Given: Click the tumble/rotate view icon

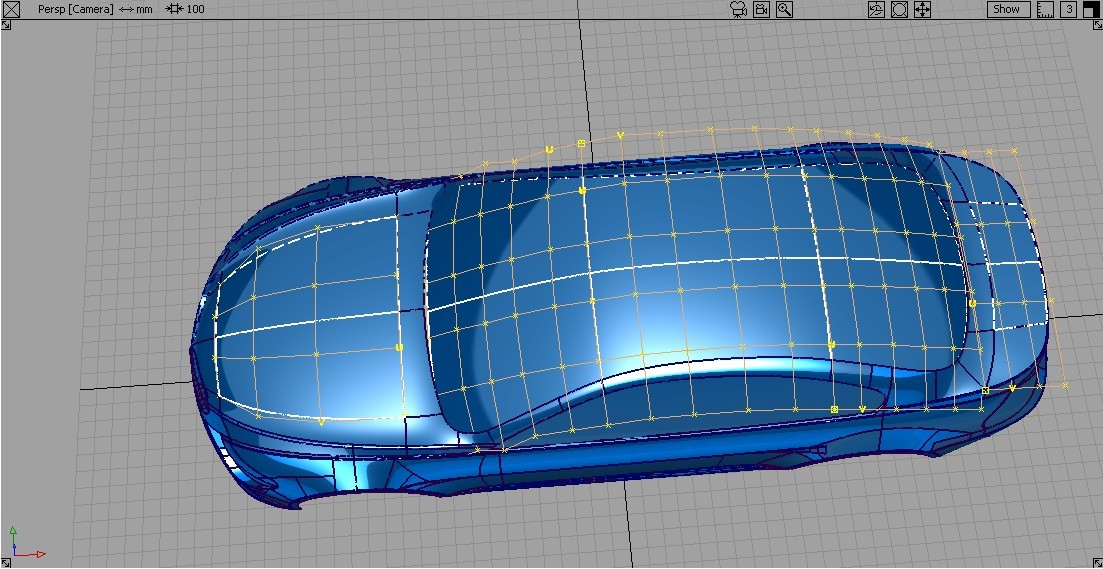Looking at the screenshot, I should pos(876,9).
